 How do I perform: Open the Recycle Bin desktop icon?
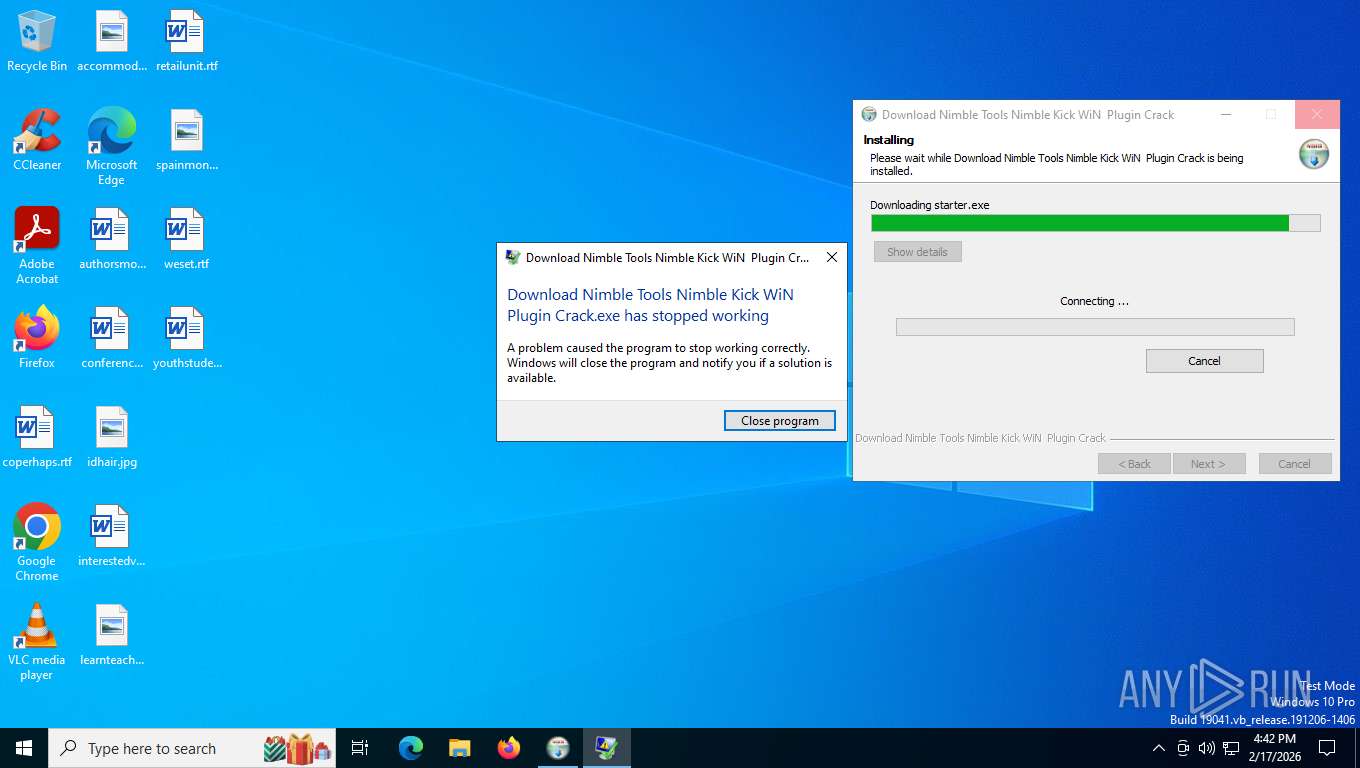(37, 41)
